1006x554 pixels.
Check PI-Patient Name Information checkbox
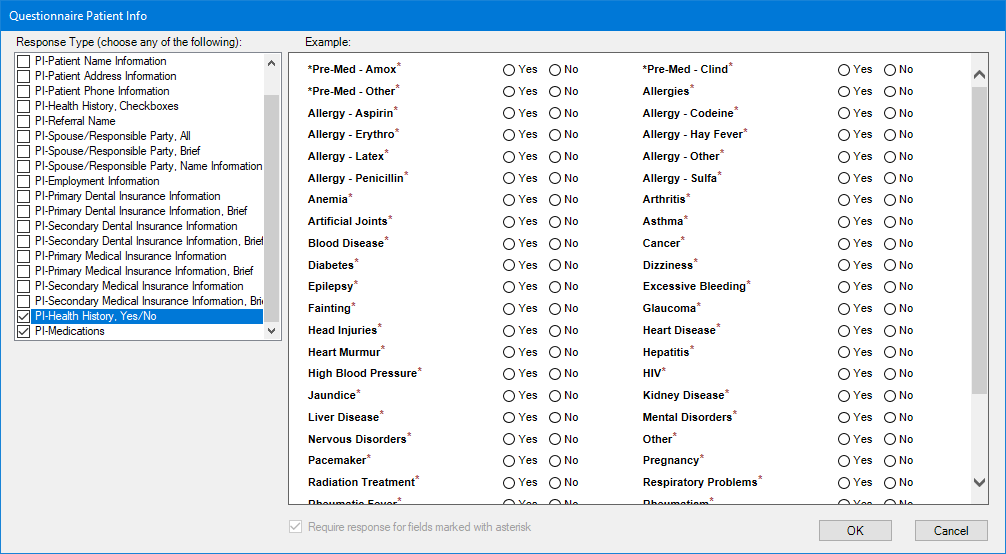(x=23, y=62)
